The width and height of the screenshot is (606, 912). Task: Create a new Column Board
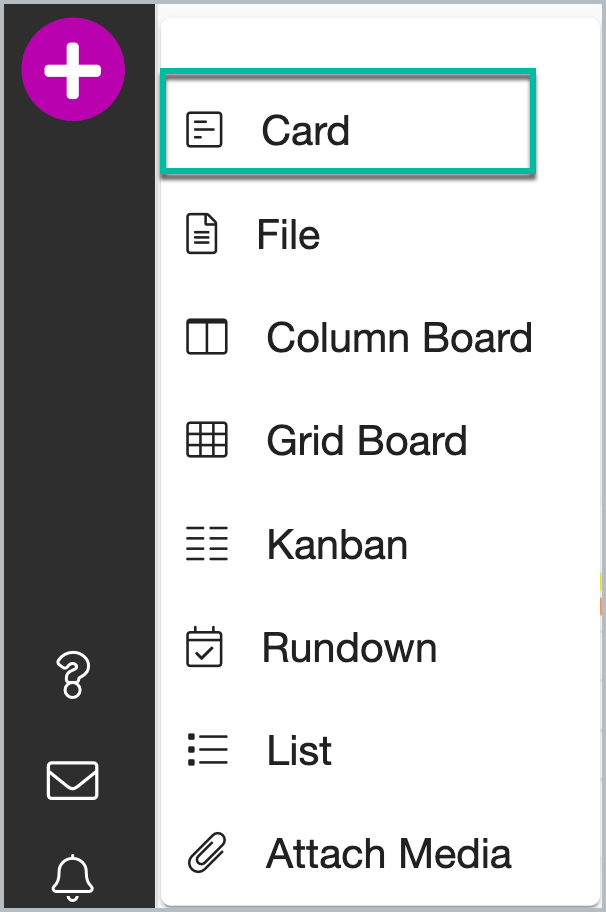click(400, 337)
